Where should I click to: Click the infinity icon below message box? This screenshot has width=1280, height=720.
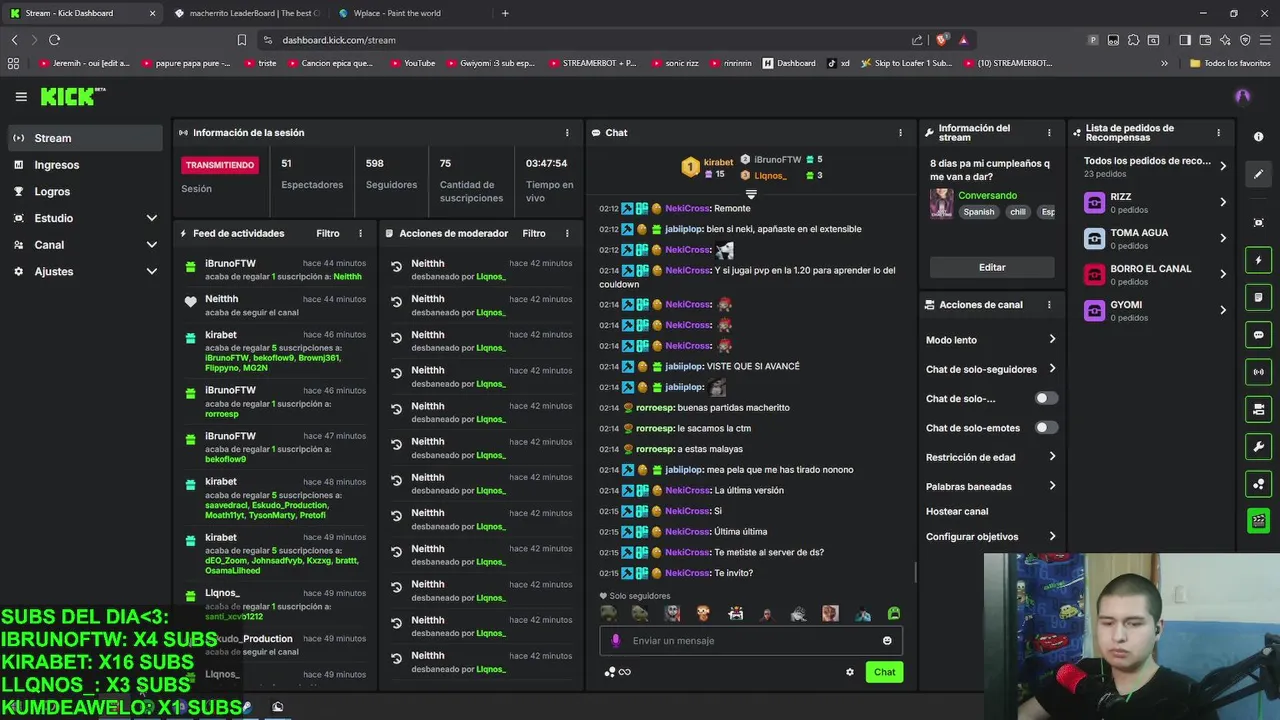[x=625, y=672]
